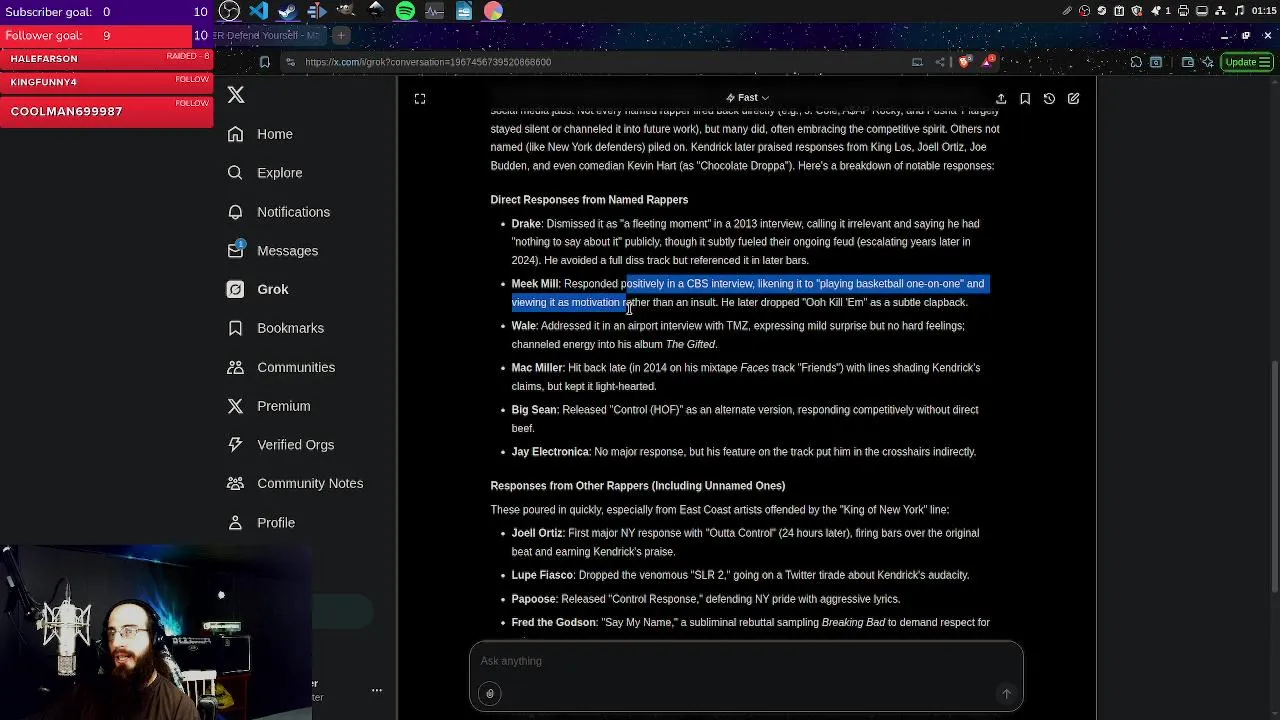Open a new browser tab
This screenshot has height=720, width=1280.
340,35
